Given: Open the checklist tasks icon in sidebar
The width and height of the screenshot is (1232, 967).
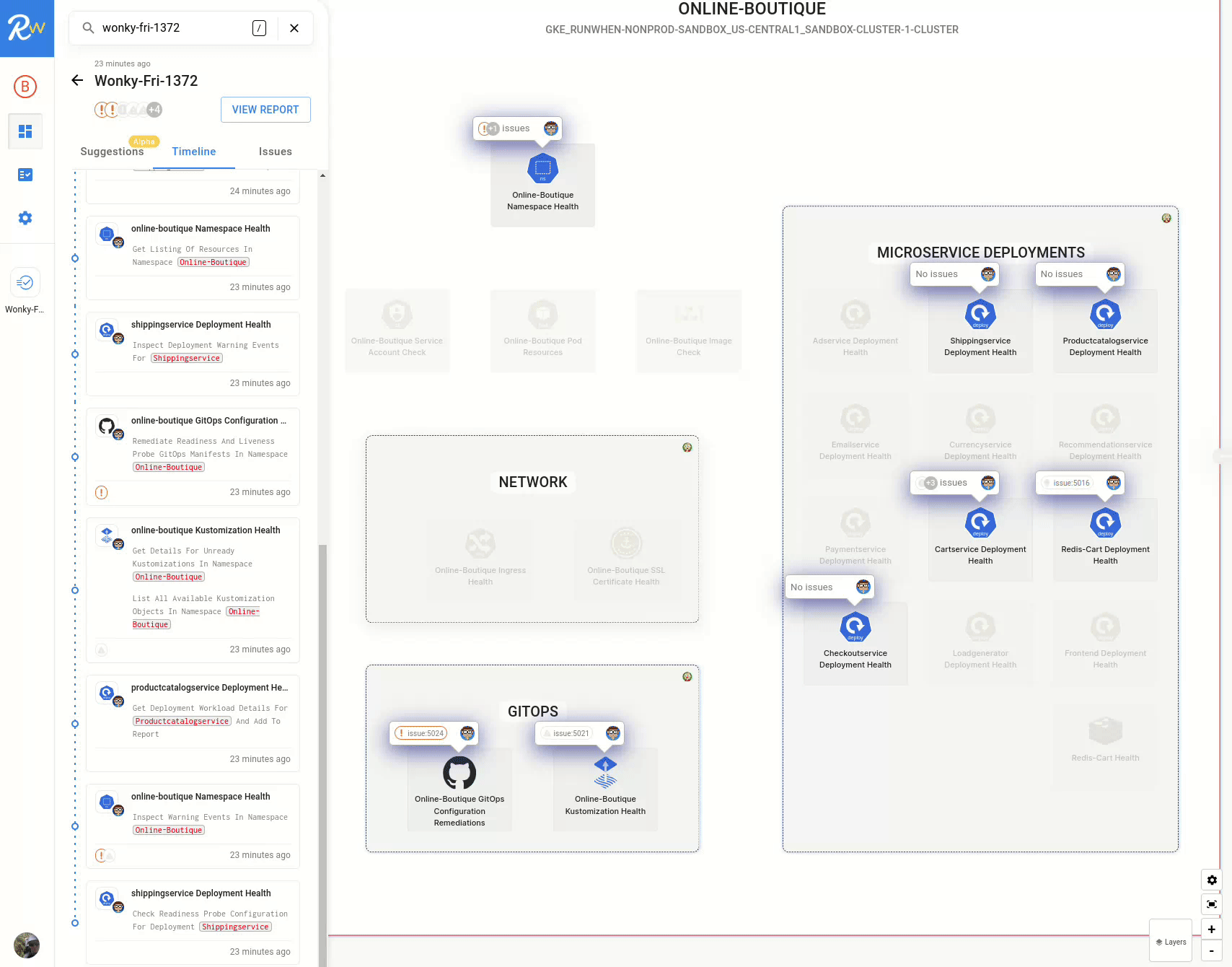Looking at the screenshot, I should point(25,175).
